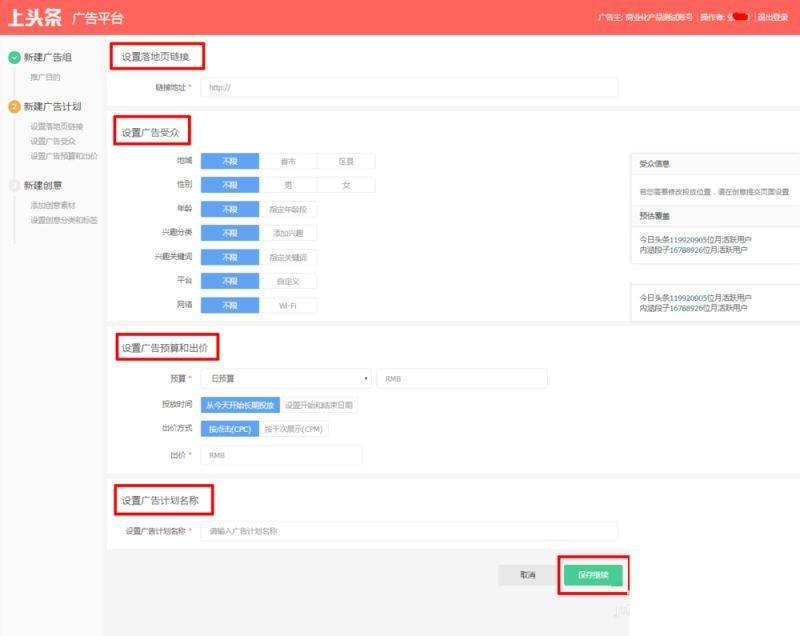Select 省市 for the 地域 targeting
800x636 pixels.
(x=288, y=161)
